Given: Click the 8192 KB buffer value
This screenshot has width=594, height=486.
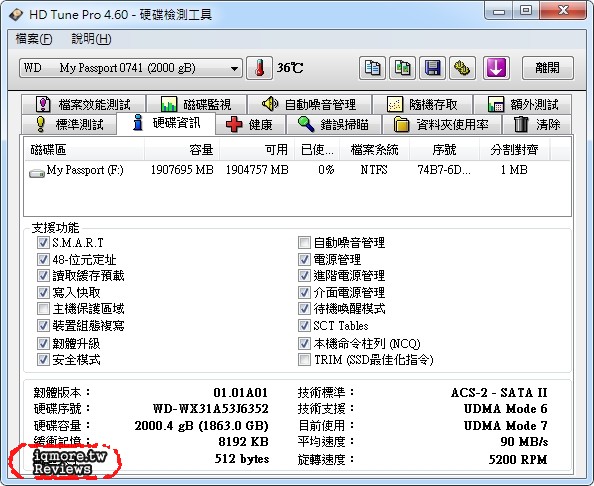Looking at the screenshot, I should click(x=244, y=442).
